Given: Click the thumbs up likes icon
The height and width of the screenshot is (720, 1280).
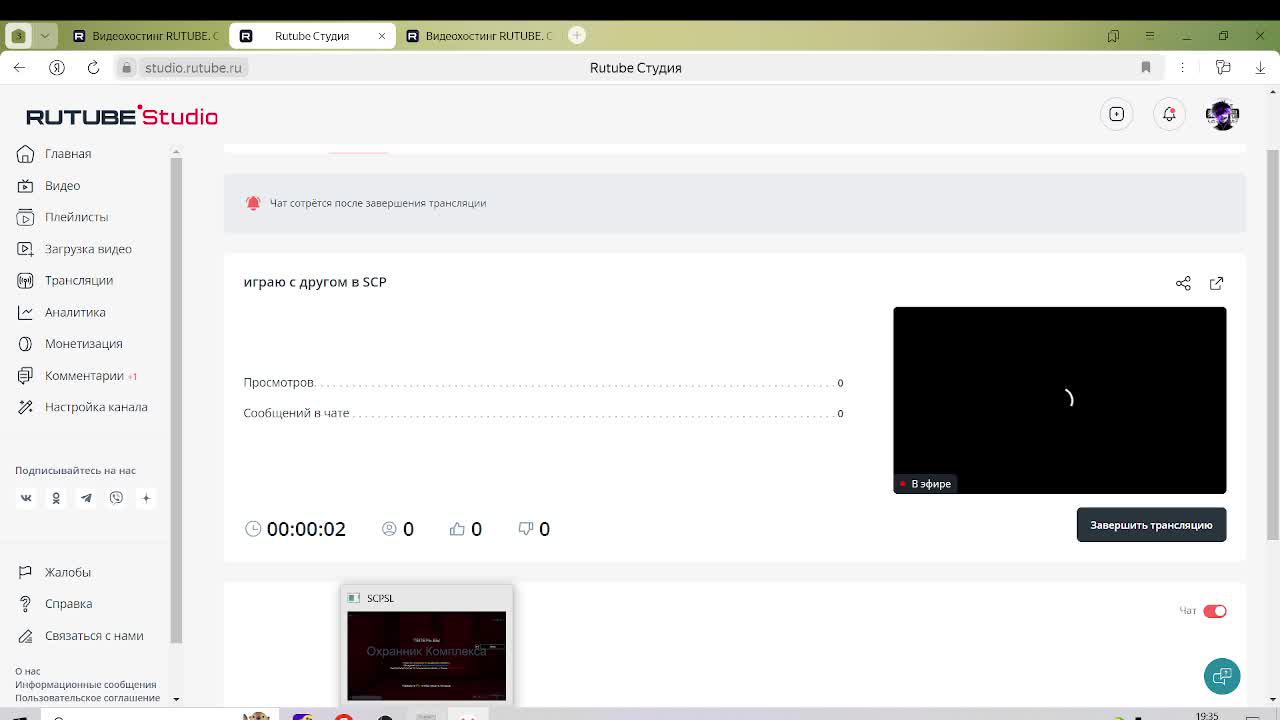Looking at the screenshot, I should coord(457,529).
